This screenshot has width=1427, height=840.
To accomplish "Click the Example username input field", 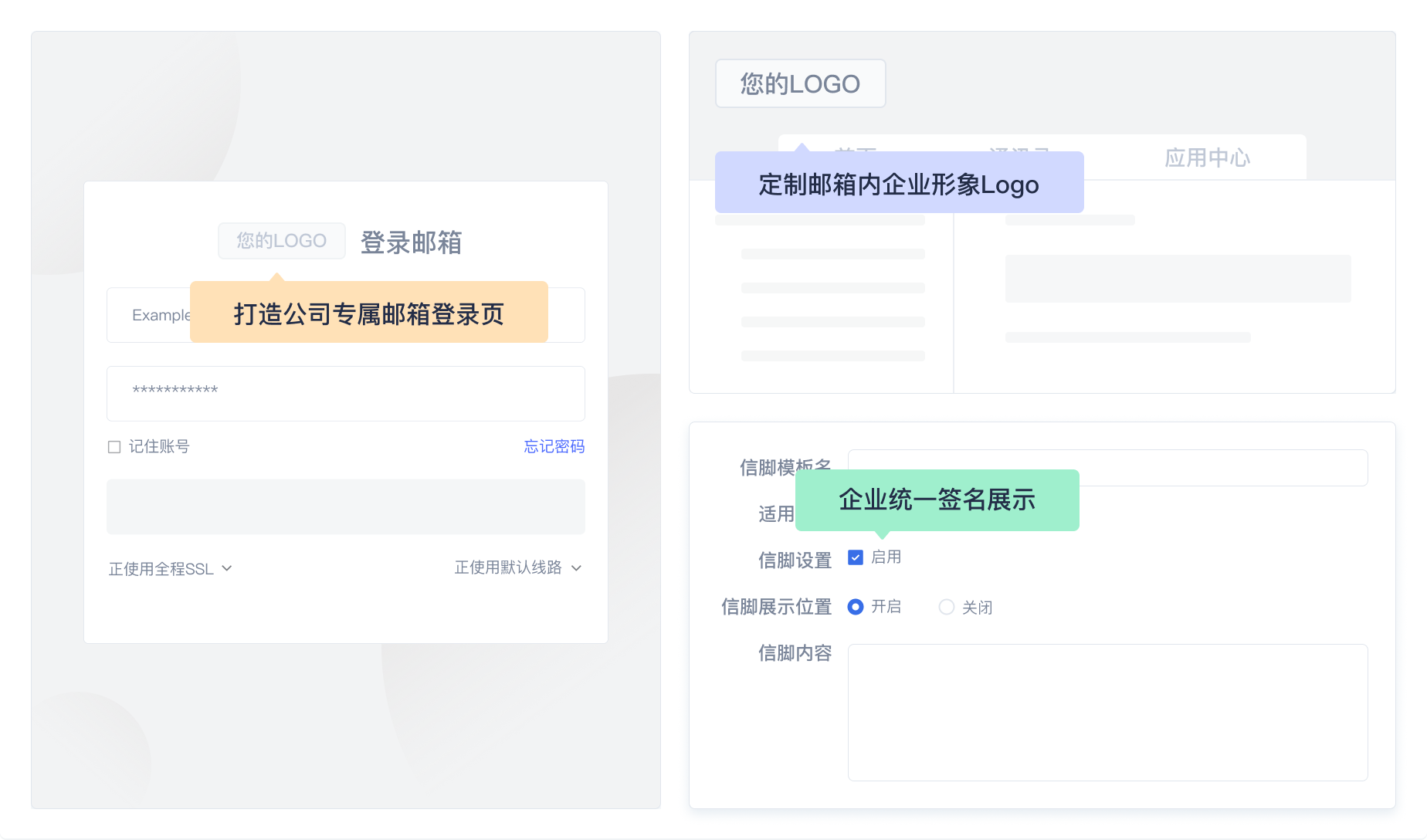I will click(x=154, y=315).
